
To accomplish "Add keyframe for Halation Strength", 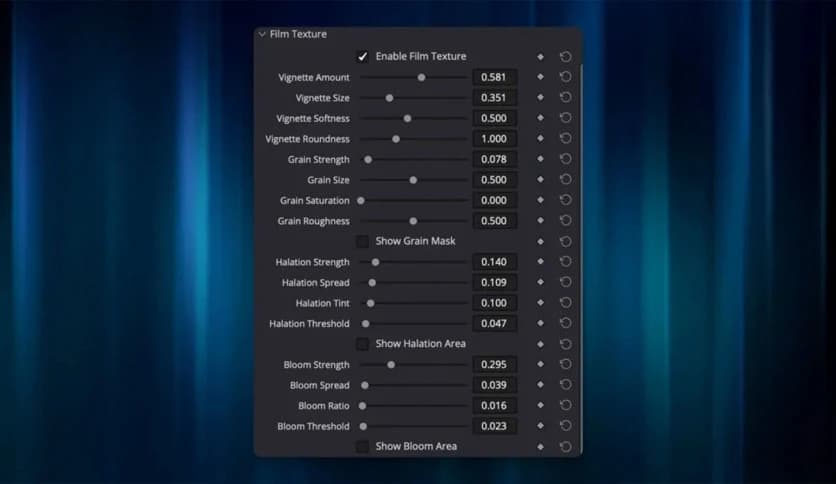I will (540, 262).
